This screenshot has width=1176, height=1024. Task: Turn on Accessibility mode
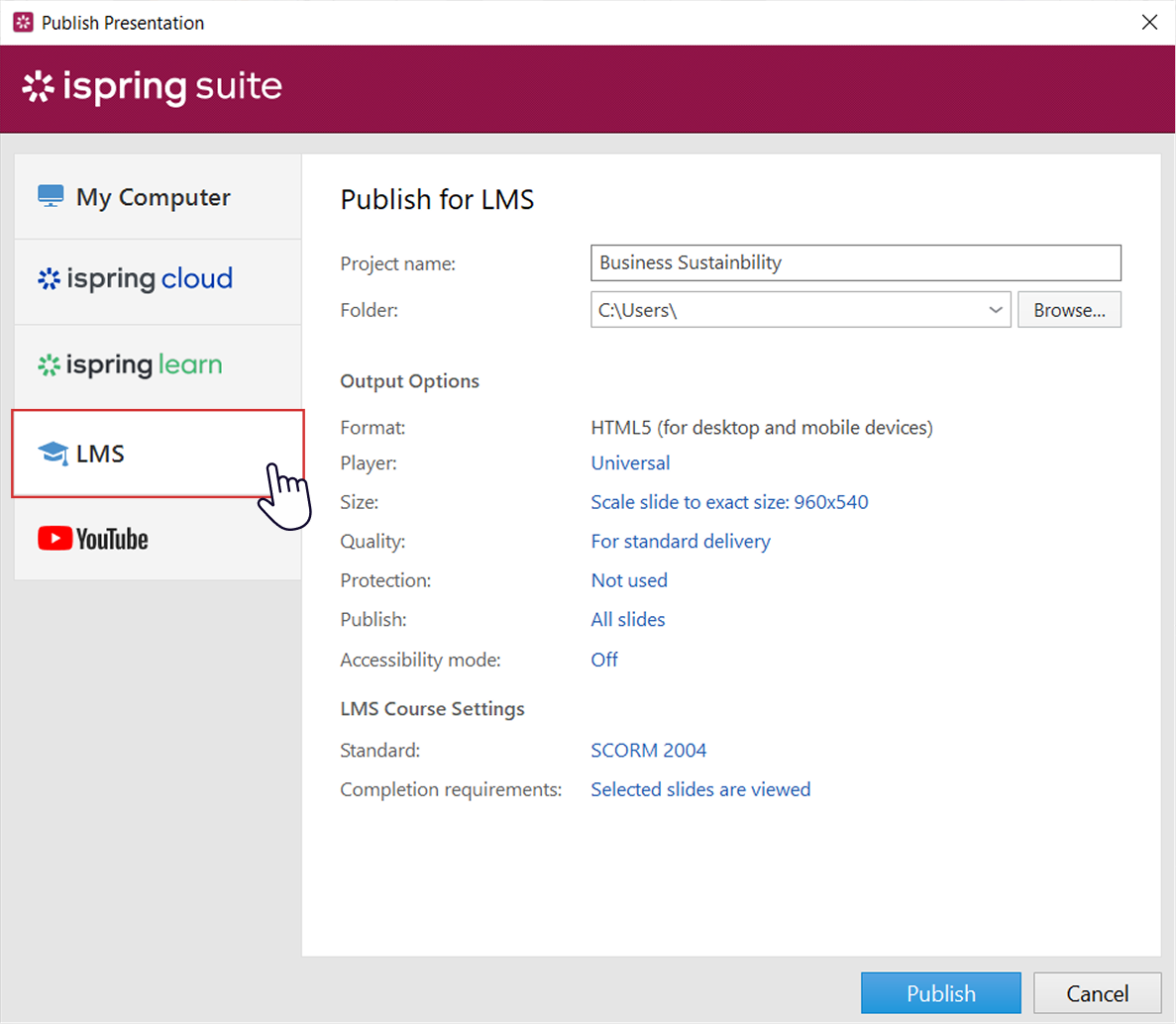pos(604,660)
